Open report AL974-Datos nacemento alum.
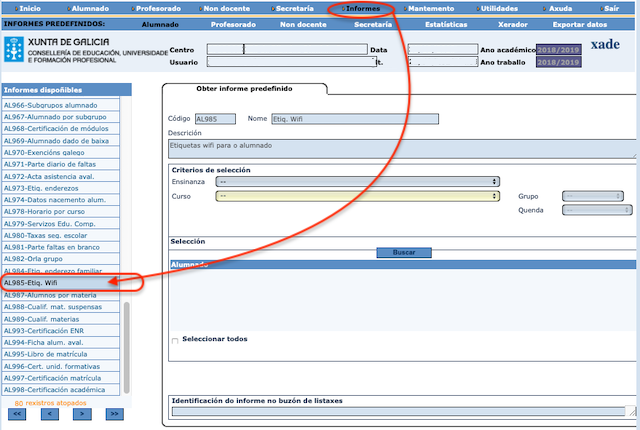640x430 pixels. pos(61,200)
